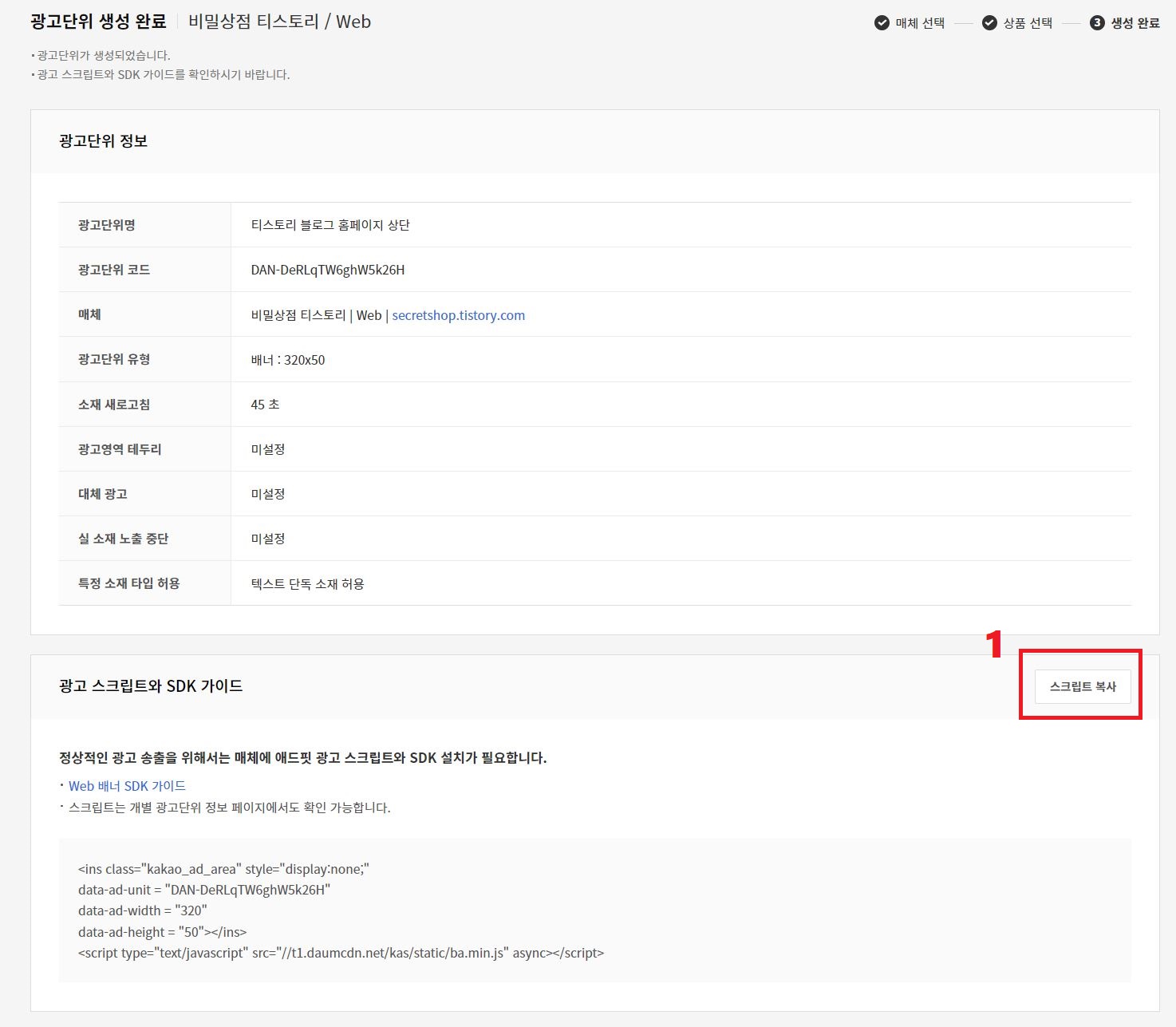Click the 광고단위 코드 row label
The image size is (1176, 1027).
coord(114,270)
